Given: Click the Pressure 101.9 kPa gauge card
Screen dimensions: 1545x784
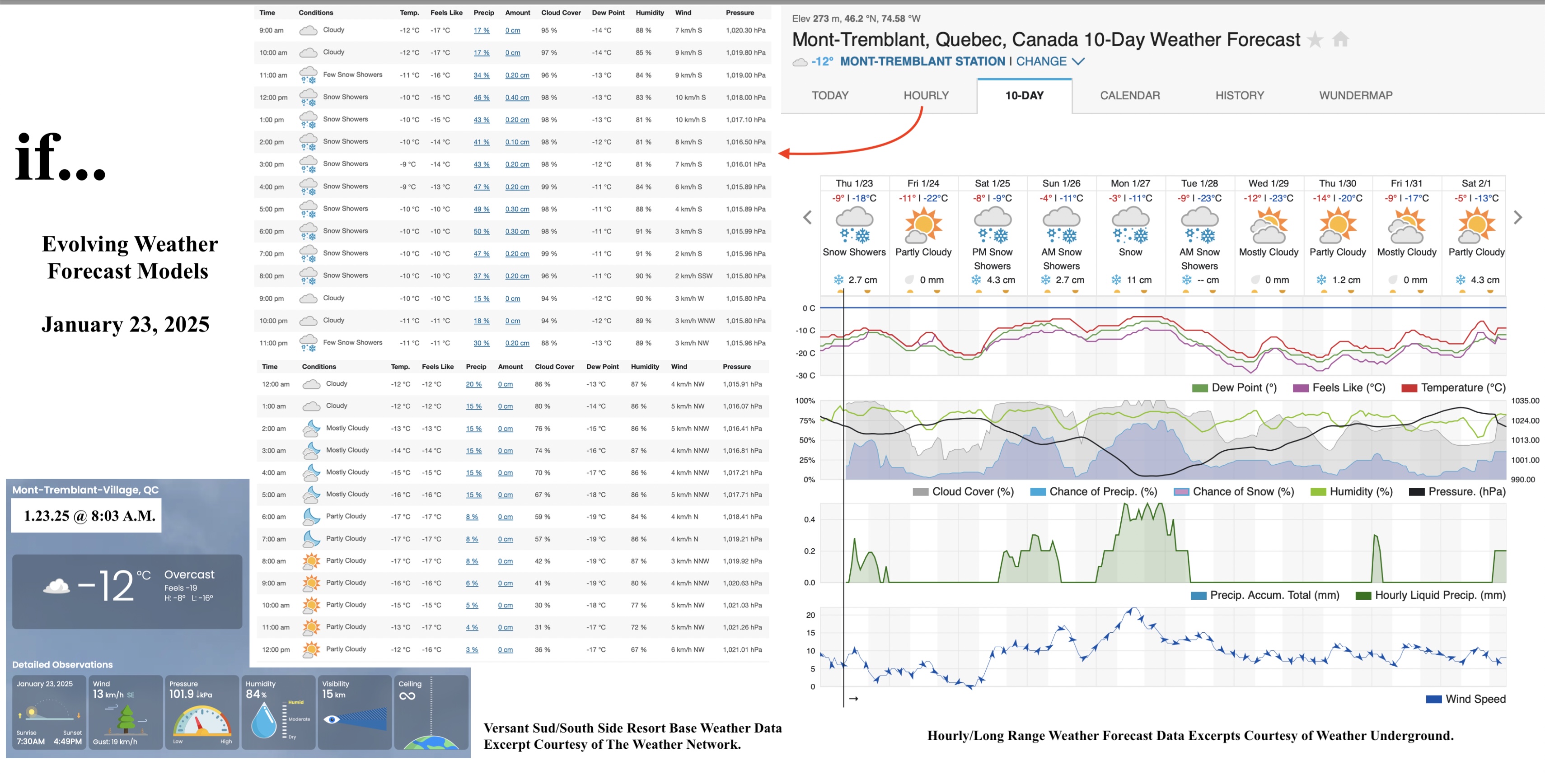Looking at the screenshot, I should 202,713.
